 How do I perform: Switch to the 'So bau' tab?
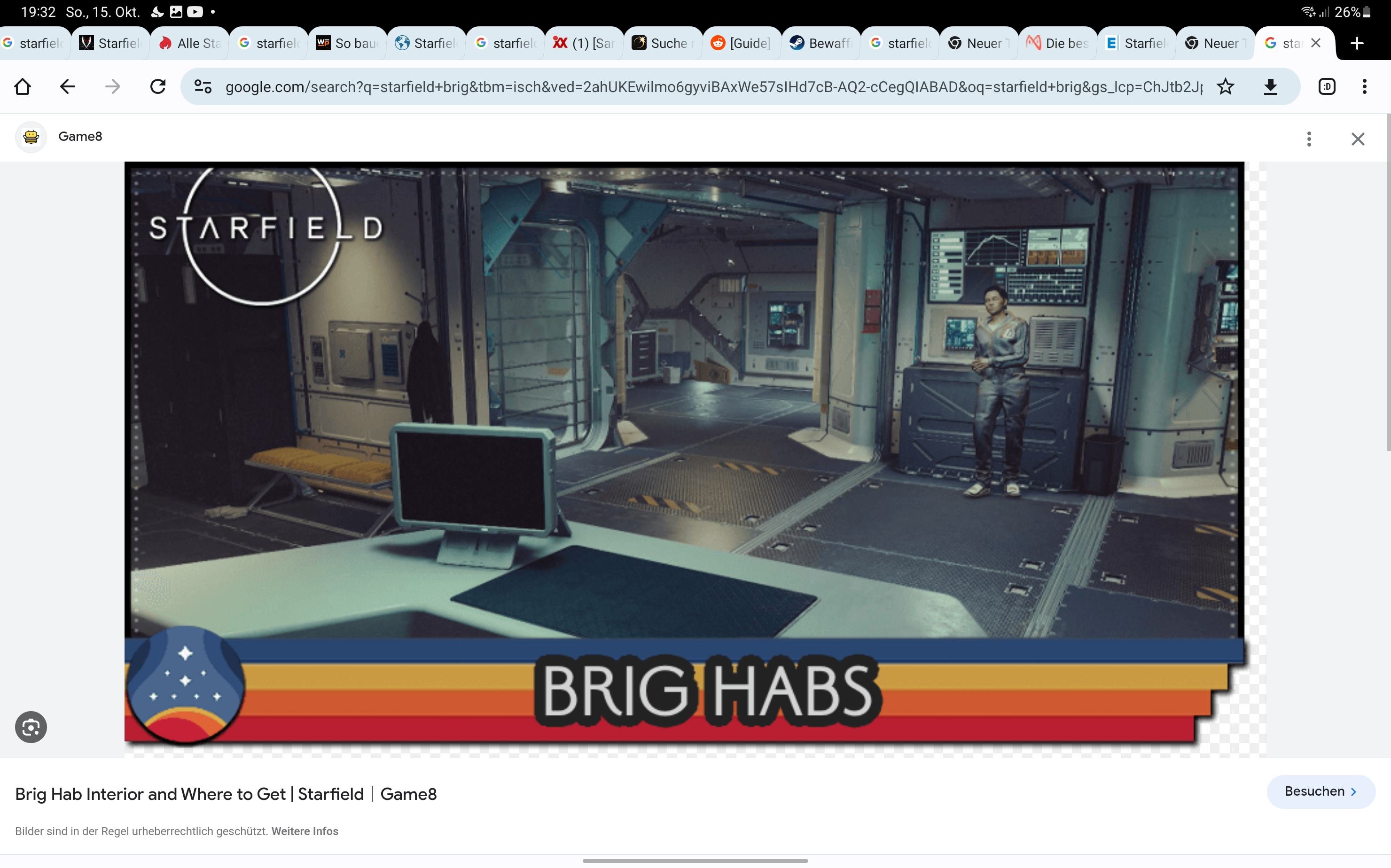pyautogui.click(x=347, y=43)
